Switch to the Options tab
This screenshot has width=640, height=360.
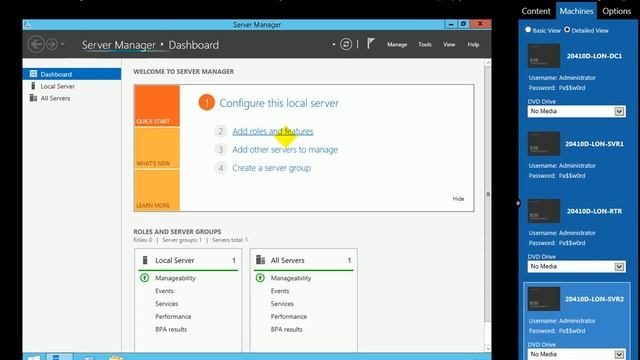616,11
